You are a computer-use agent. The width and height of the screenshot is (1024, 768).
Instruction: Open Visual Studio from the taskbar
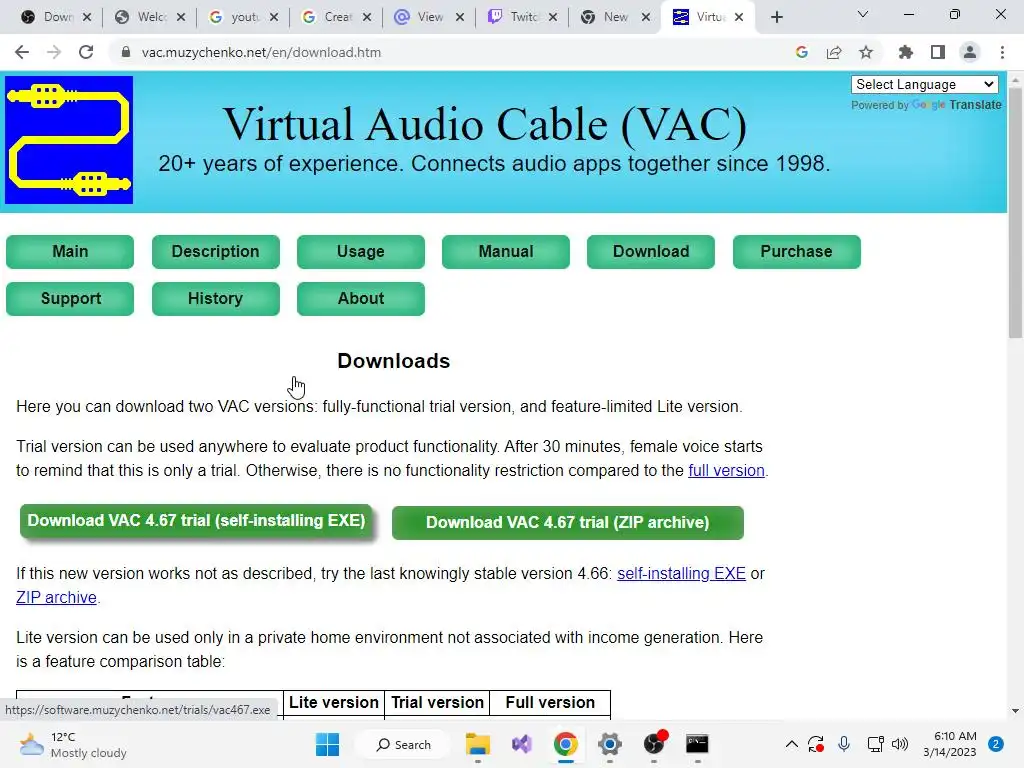[x=522, y=744]
